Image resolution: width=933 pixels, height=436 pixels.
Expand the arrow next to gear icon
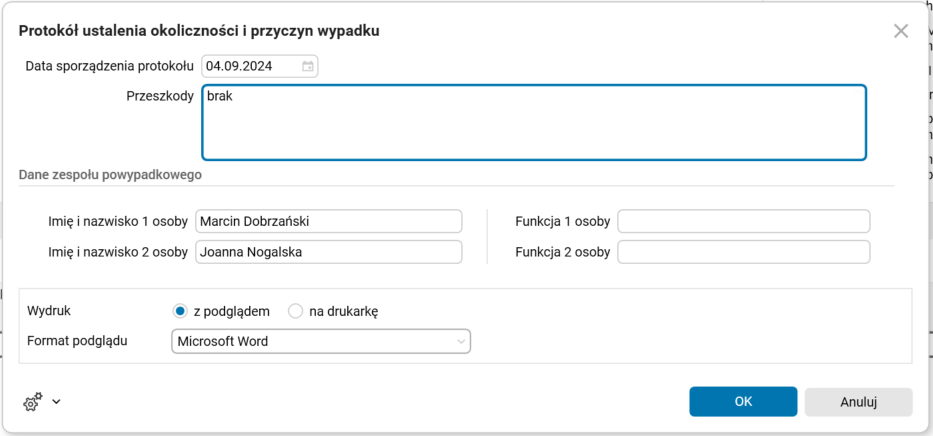point(56,402)
